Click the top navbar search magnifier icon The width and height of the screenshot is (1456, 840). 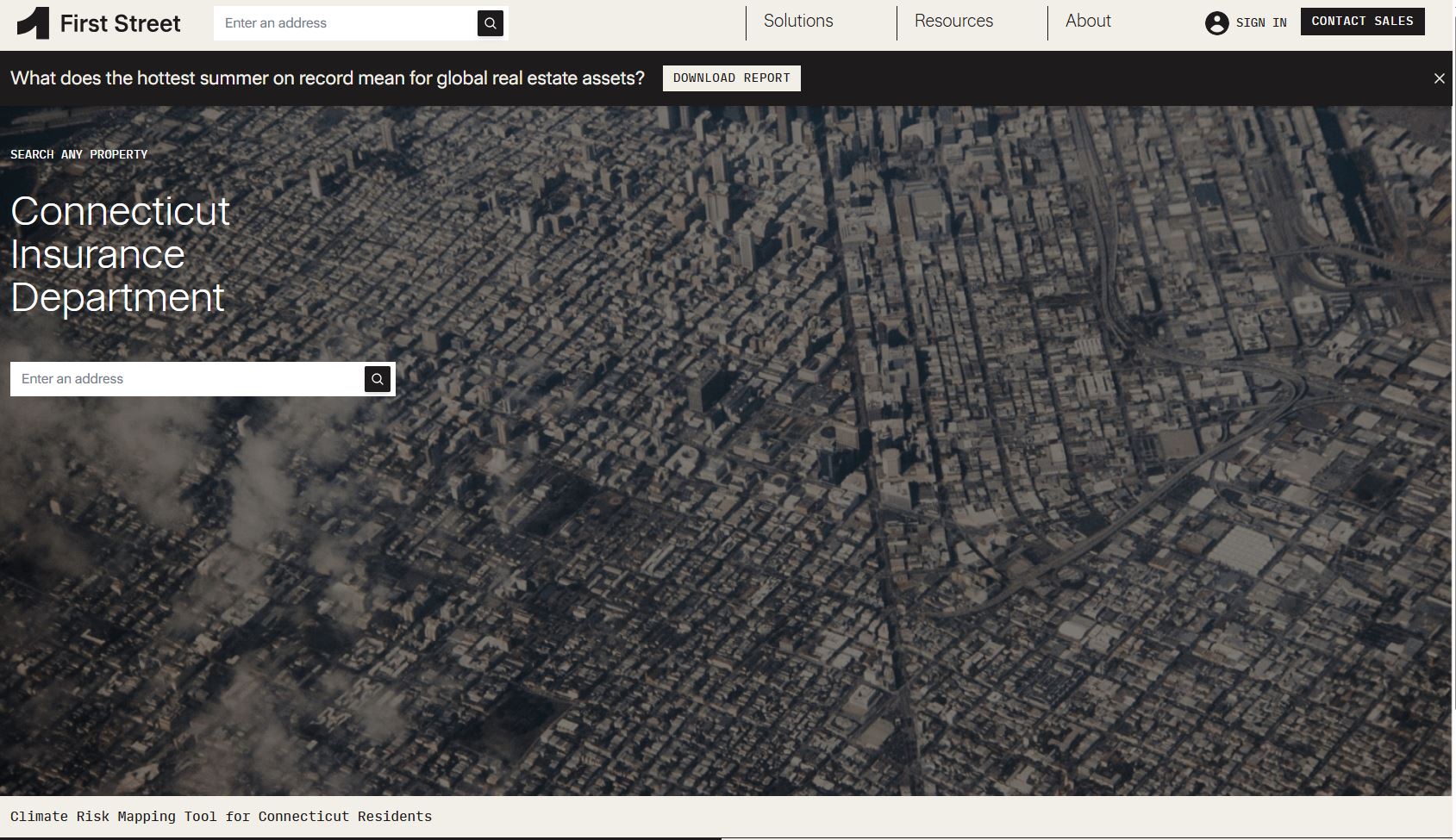(490, 23)
